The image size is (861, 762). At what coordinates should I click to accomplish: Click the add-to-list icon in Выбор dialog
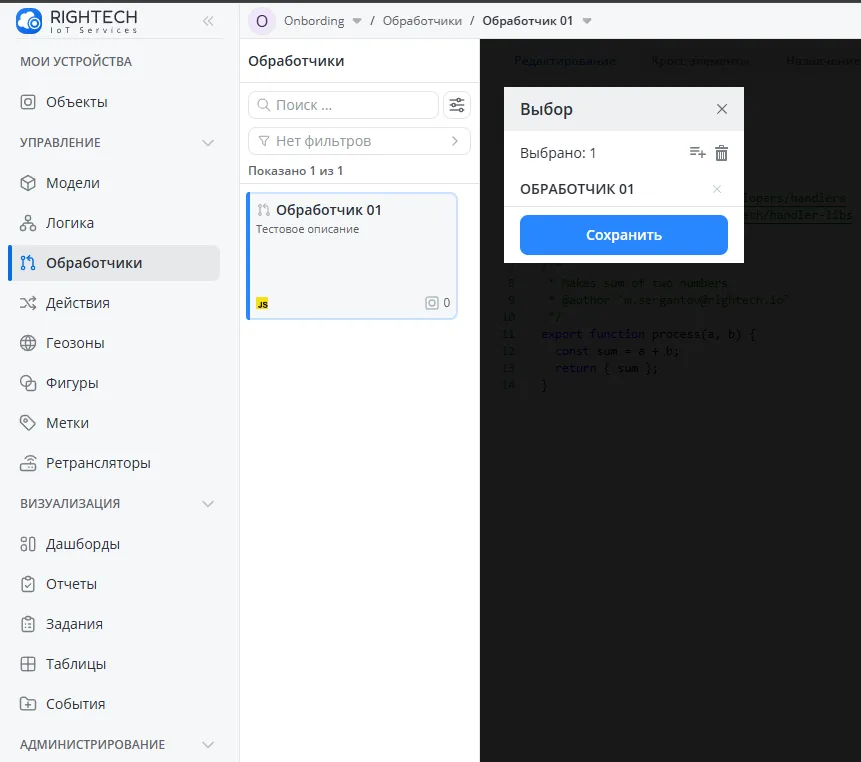pyautogui.click(x=697, y=153)
